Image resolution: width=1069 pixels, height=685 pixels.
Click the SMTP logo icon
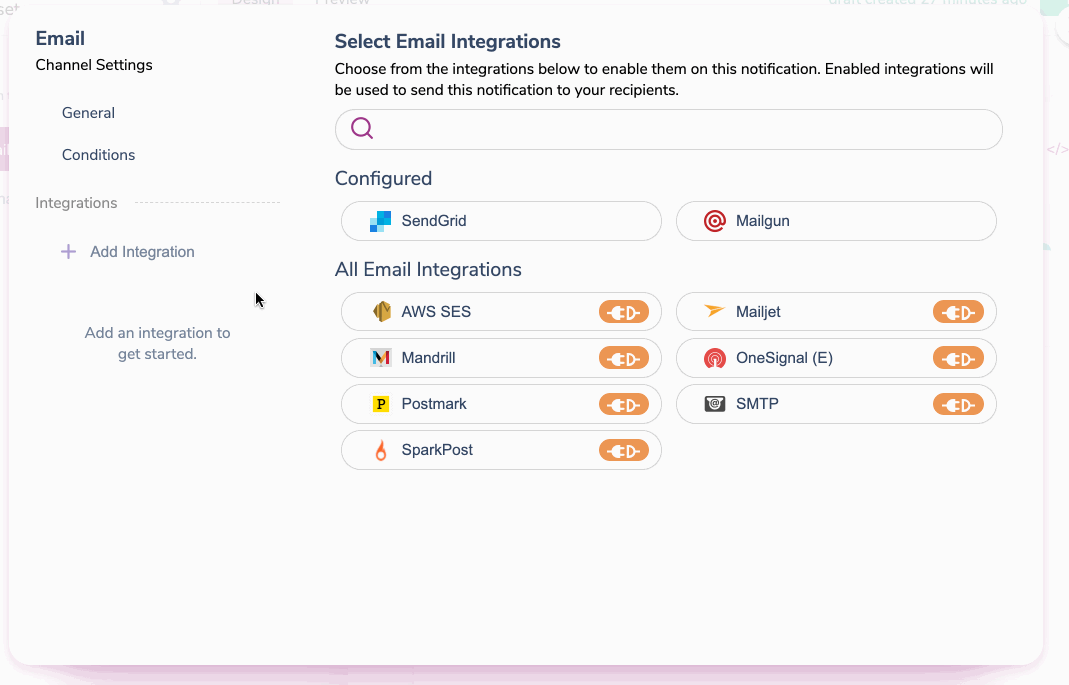click(x=714, y=404)
